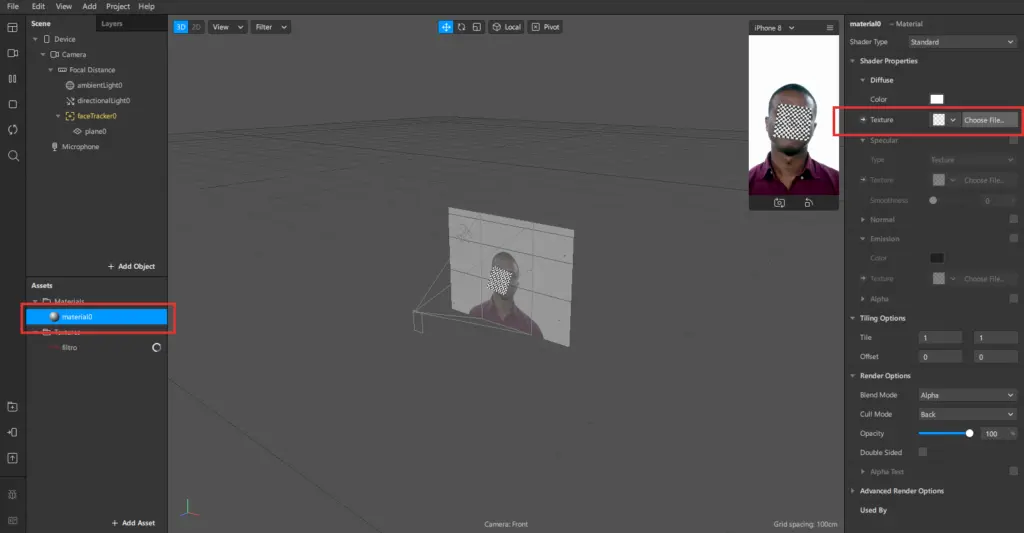Click the Diffuse color swatch
The image size is (1024, 533).
pyautogui.click(x=937, y=99)
